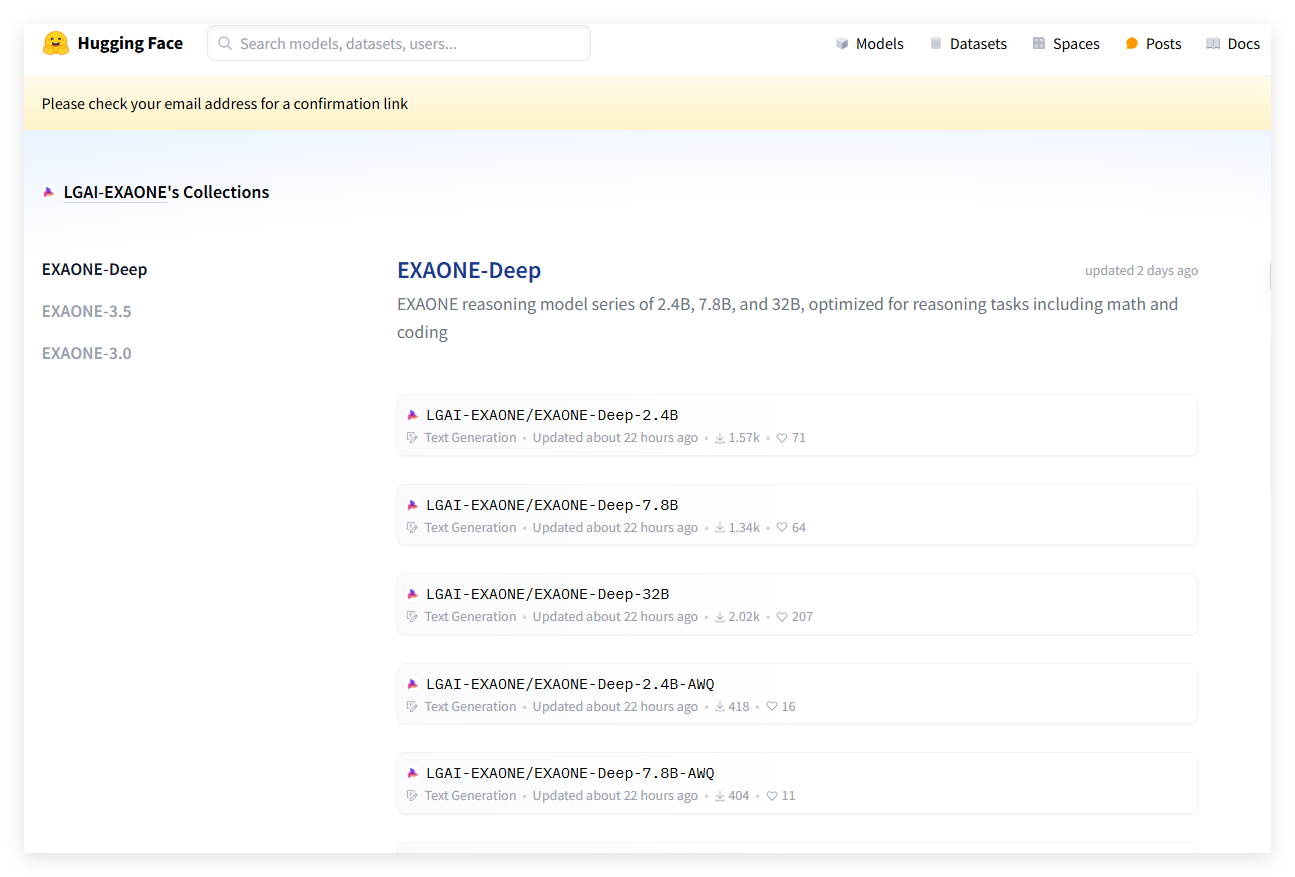The image size is (1295, 877).
Task: Click the grid icon beside Spaces
Action: (1039, 44)
